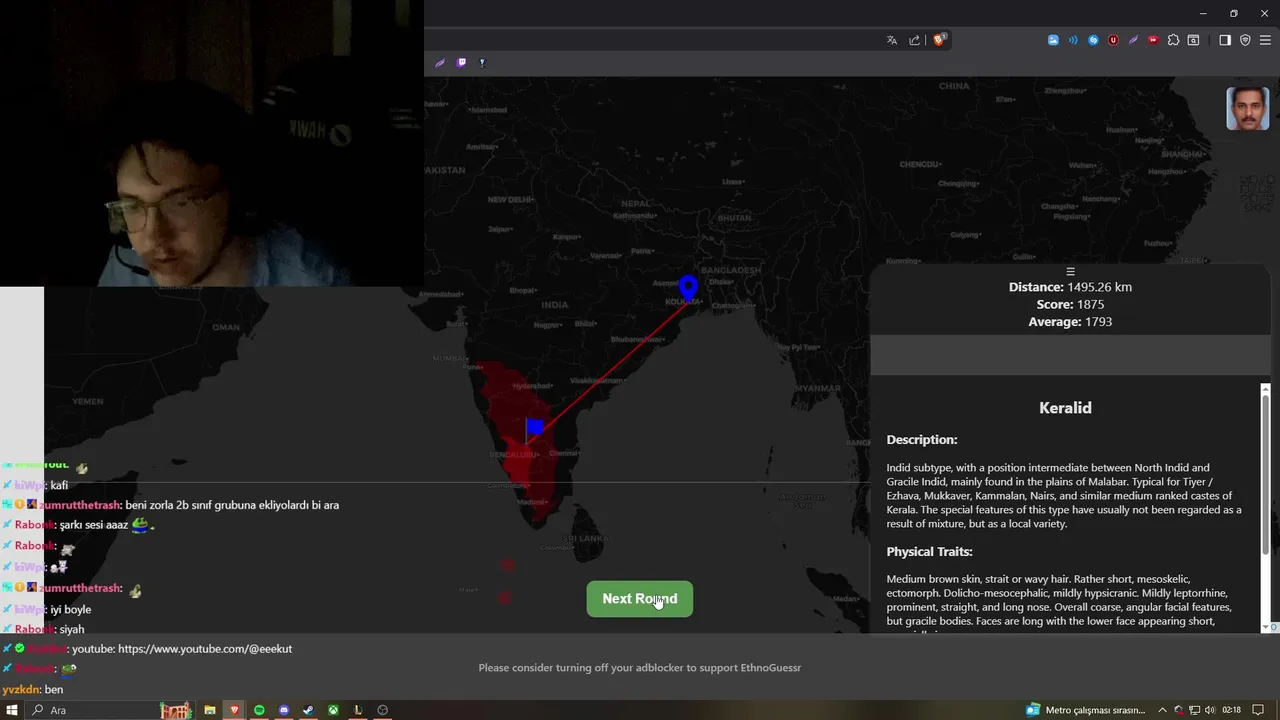Click the Twitch bookmark icon
The image size is (1280, 720).
click(461, 62)
